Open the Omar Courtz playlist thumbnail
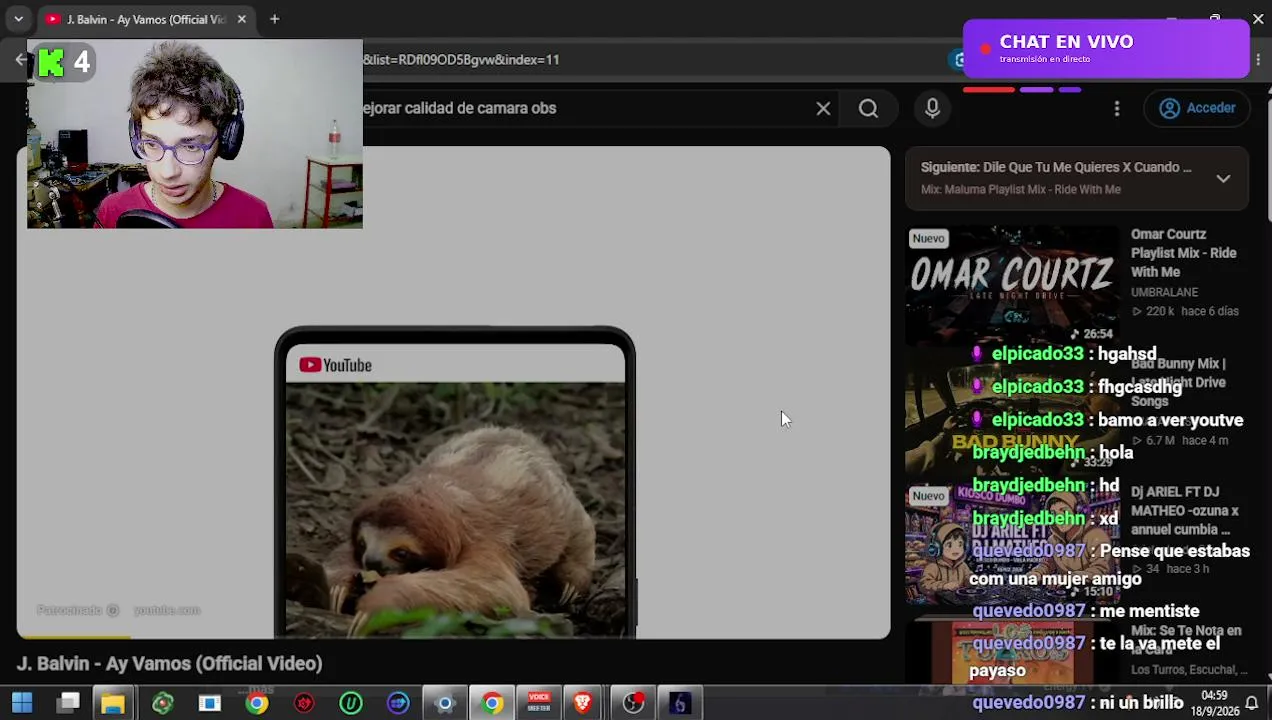Image resolution: width=1272 pixels, height=720 pixels. pos(1012,284)
